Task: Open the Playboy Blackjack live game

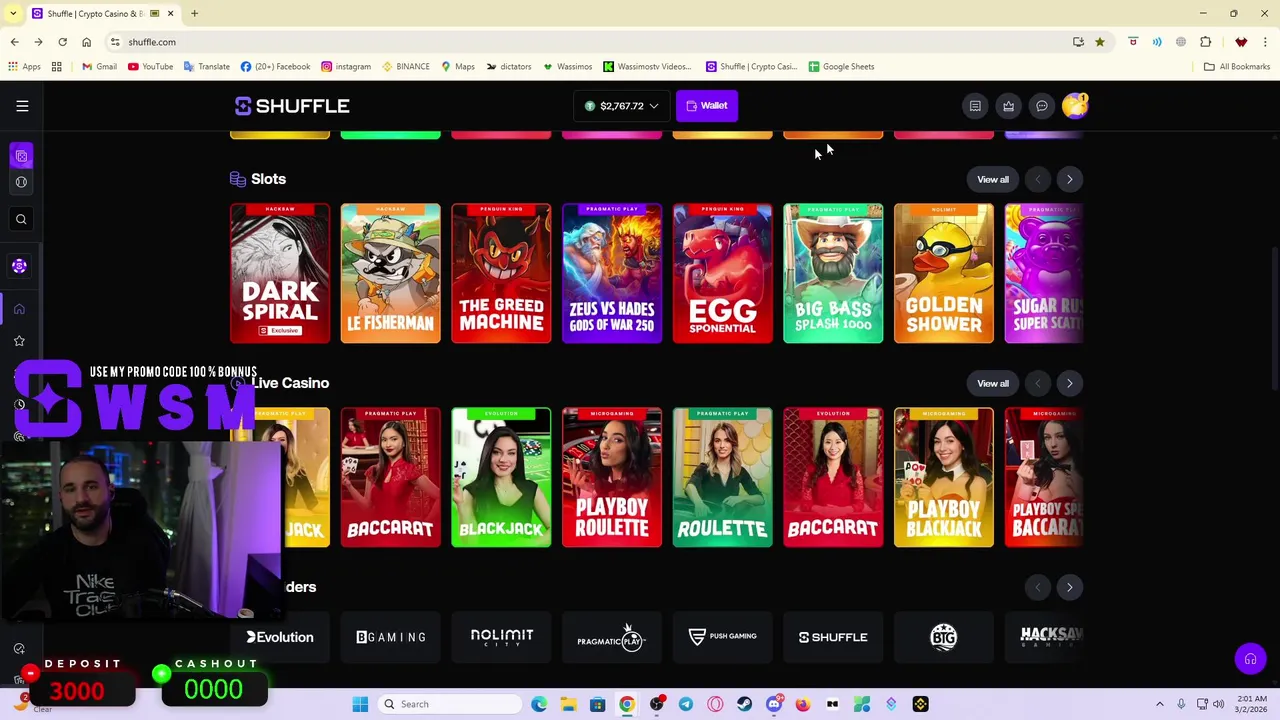Action: [x=944, y=478]
